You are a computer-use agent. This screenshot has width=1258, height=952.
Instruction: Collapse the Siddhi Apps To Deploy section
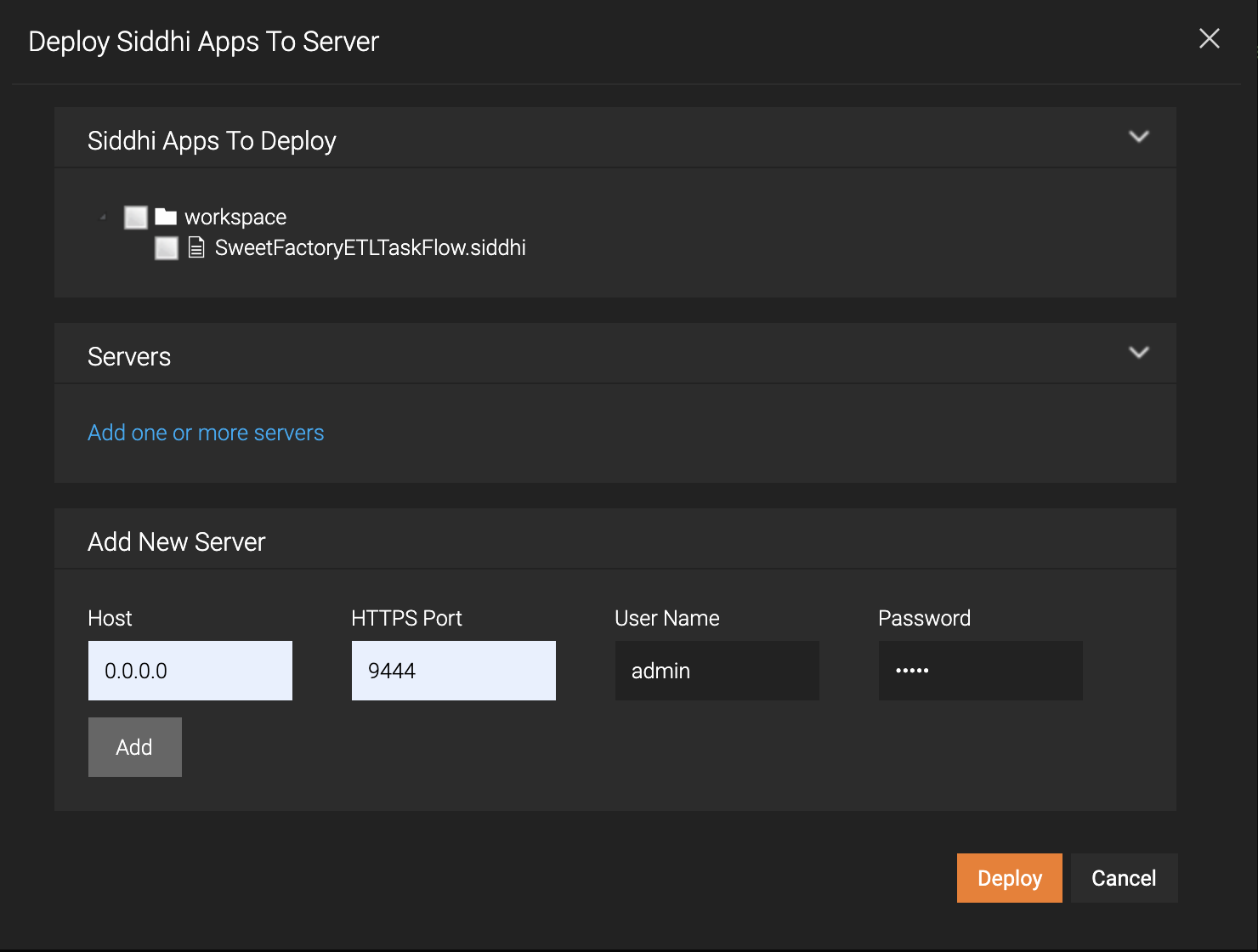pos(1138,137)
